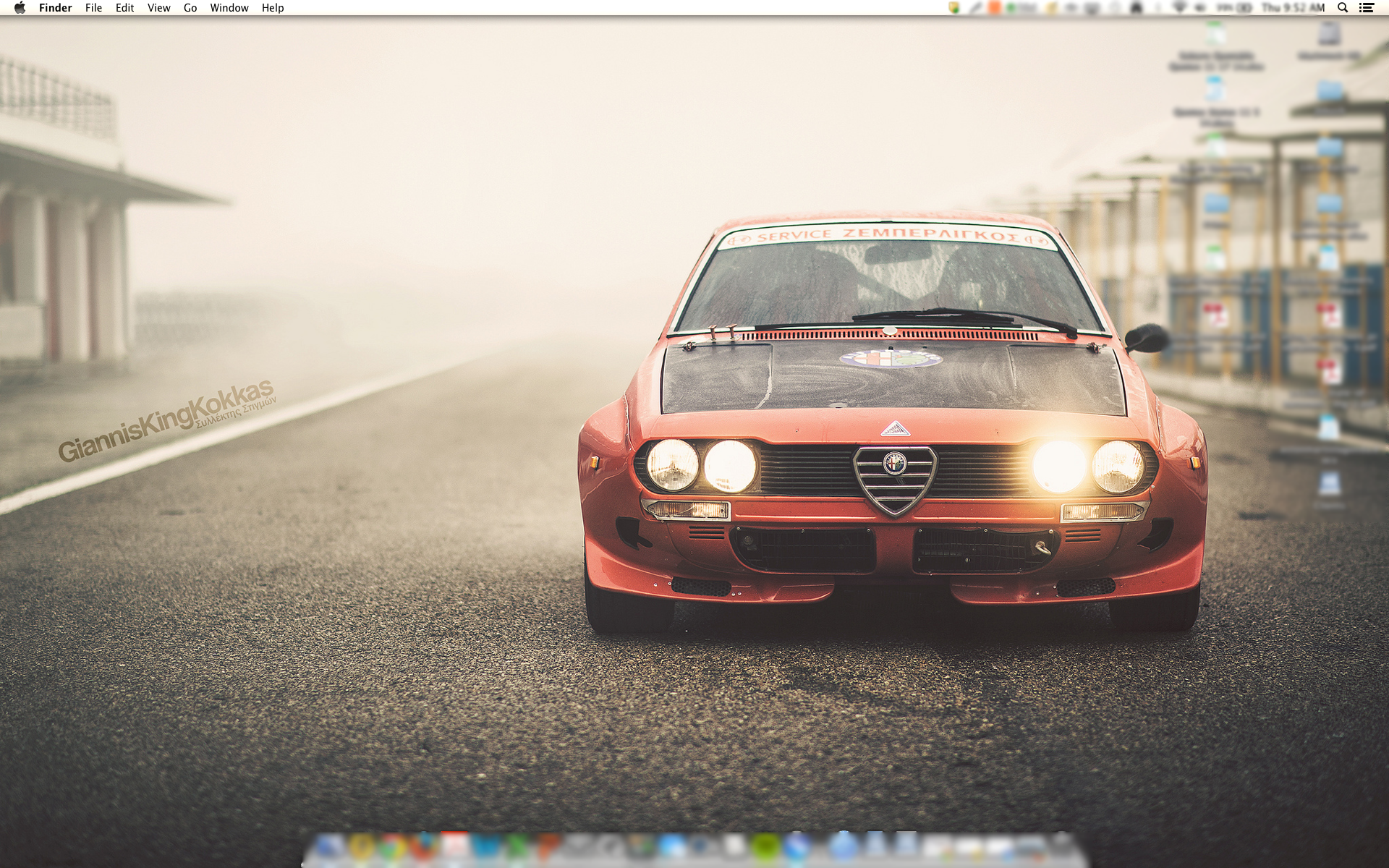Viewport: 1389px width, 868px height.
Task: Open Notification Center list icon
Action: 1367,8
